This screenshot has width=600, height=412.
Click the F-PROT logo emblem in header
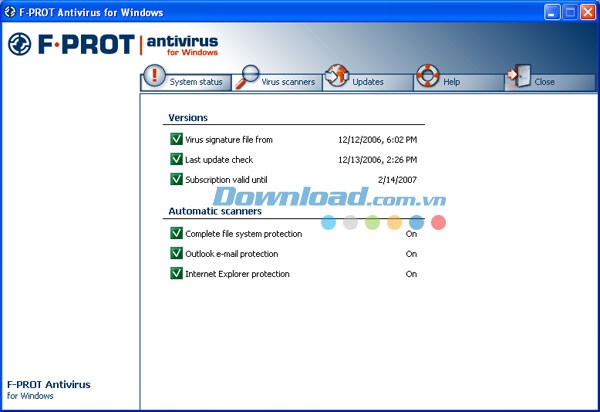20,44
